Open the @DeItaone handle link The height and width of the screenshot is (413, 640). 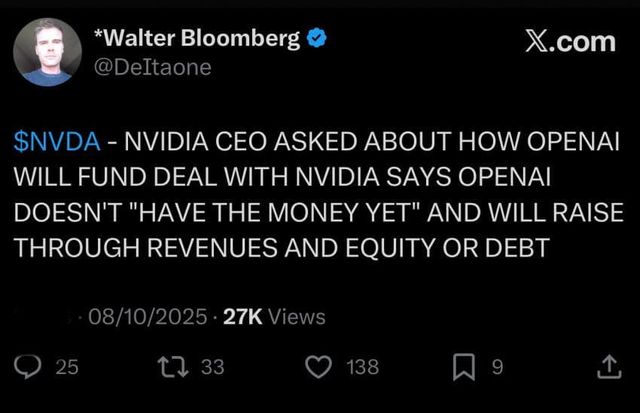tap(152, 67)
